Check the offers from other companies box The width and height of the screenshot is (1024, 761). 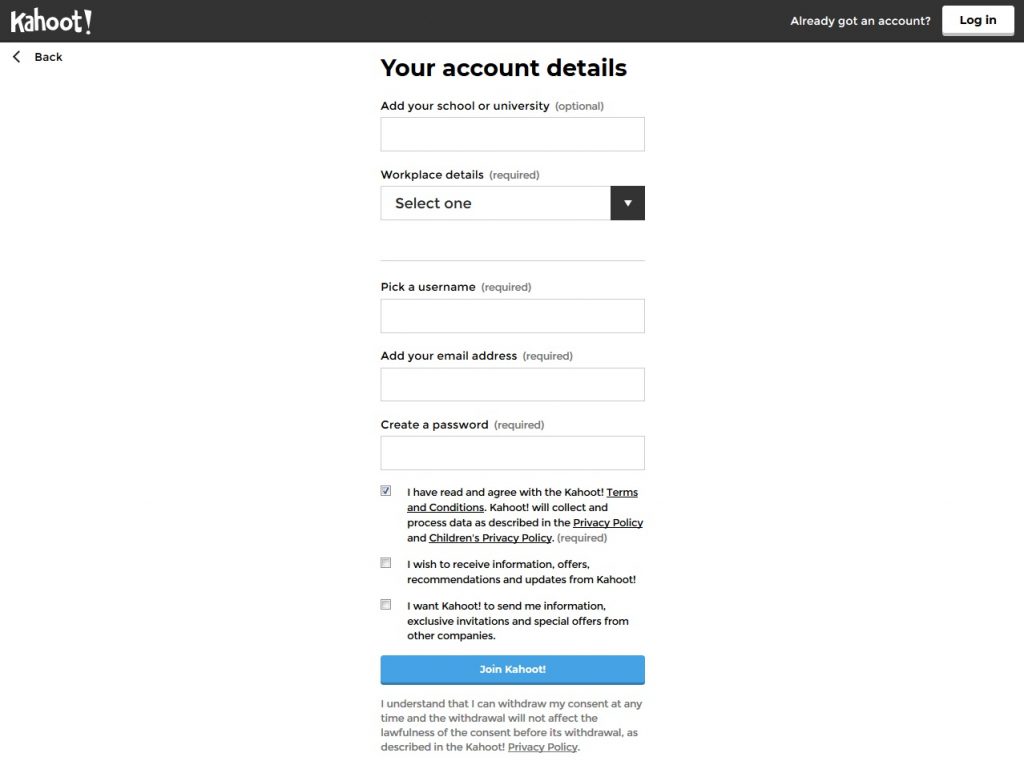click(386, 604)
